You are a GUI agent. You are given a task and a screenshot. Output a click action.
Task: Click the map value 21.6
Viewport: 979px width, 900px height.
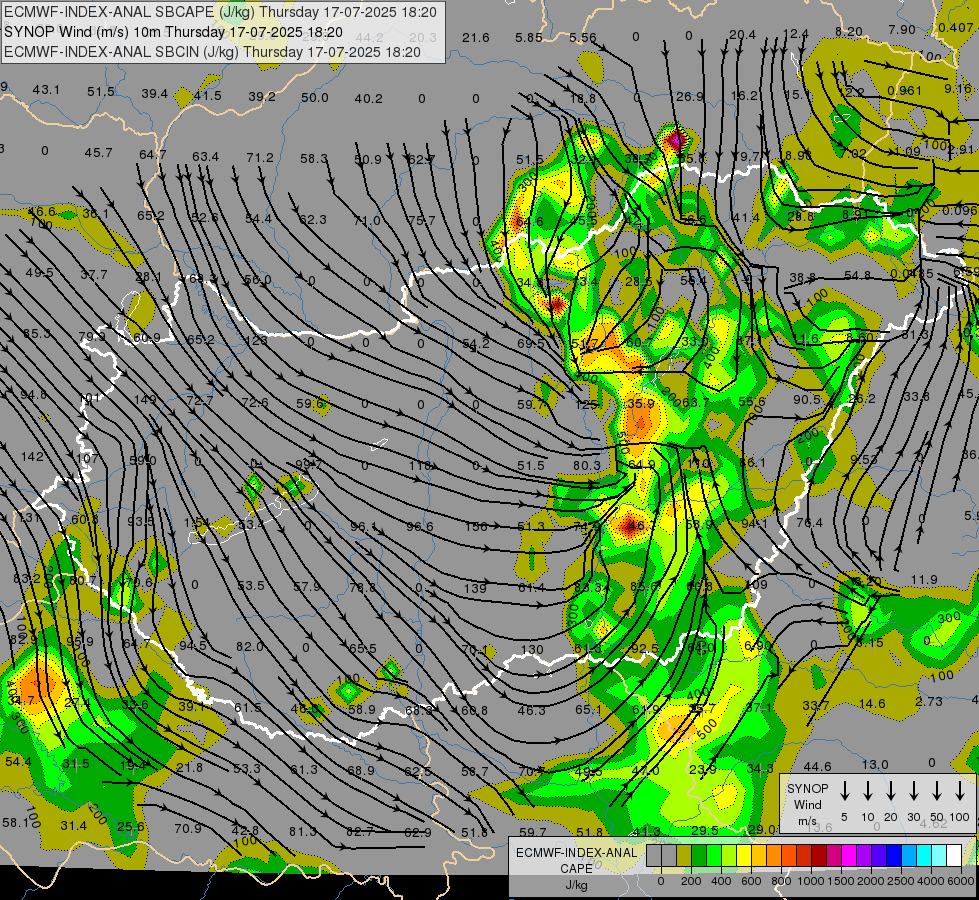(x=476, y=37)
